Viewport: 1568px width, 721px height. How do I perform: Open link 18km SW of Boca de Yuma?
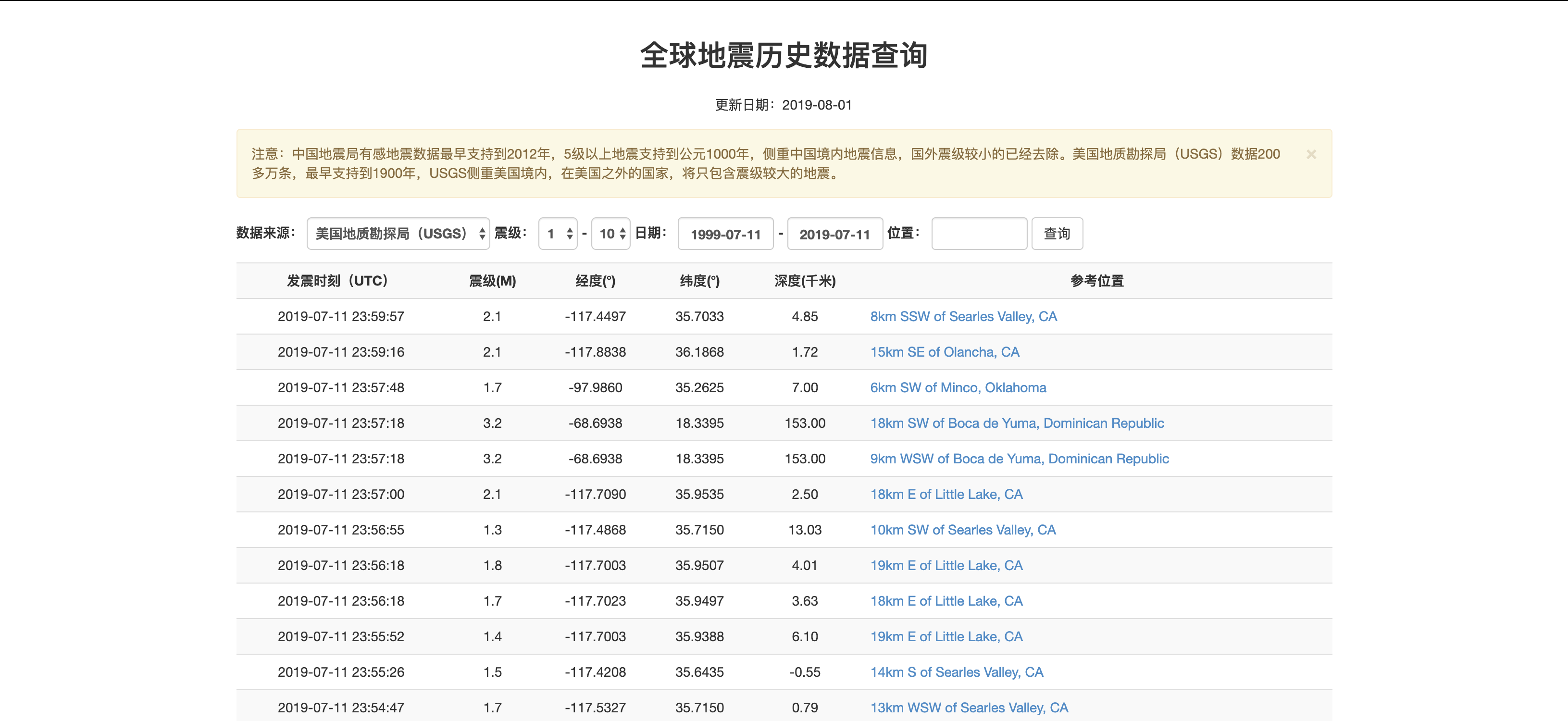coord(1017,423)
